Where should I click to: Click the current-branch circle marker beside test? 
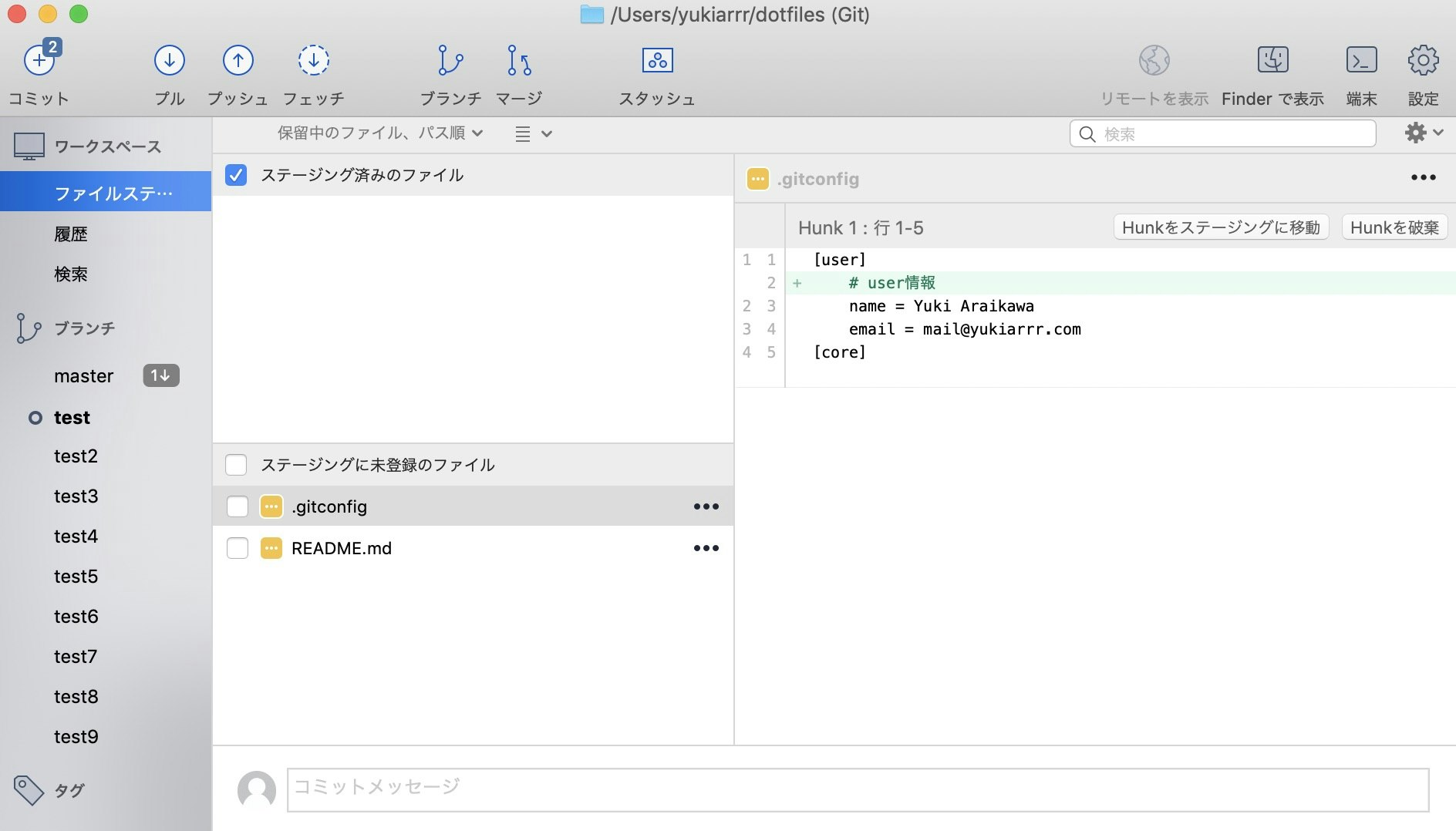pos(35,418)
